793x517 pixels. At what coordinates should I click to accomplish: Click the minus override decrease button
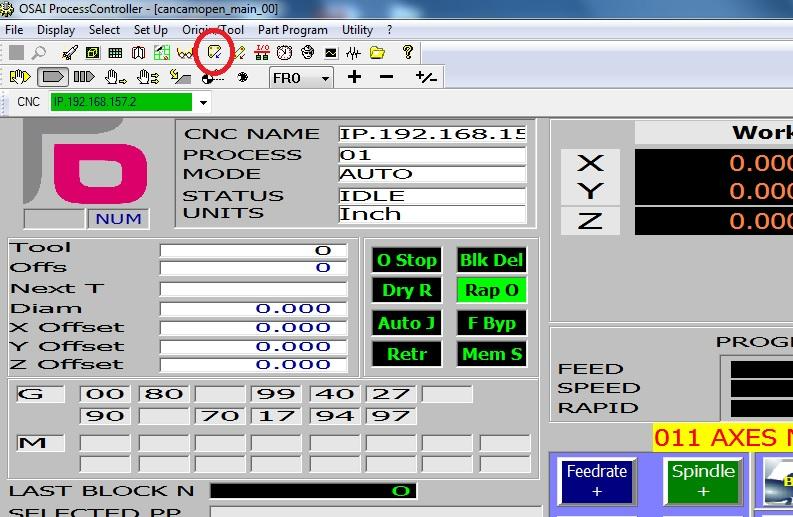click(386, 77)
